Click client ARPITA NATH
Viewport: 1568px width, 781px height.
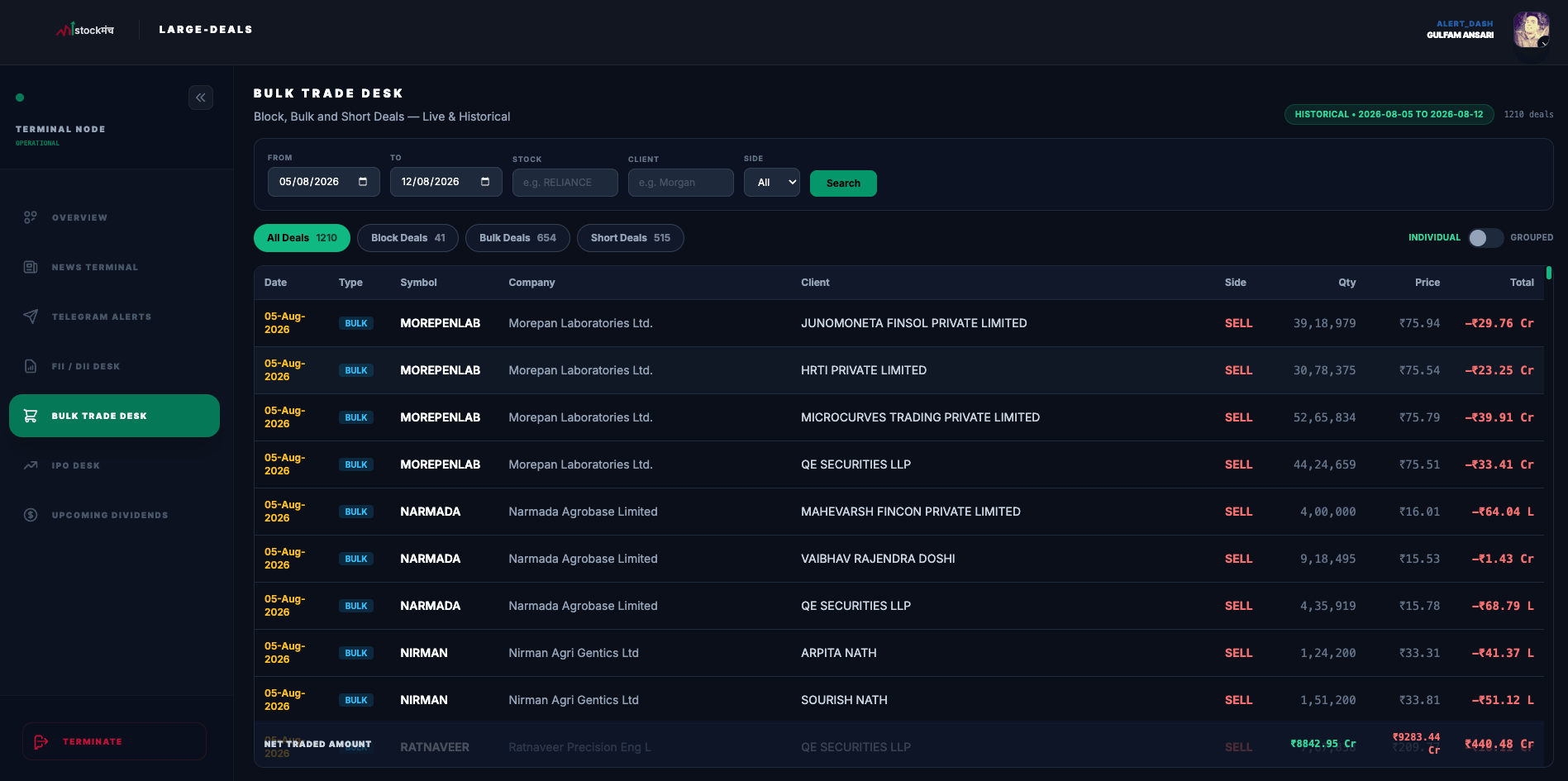click(839, 653)
